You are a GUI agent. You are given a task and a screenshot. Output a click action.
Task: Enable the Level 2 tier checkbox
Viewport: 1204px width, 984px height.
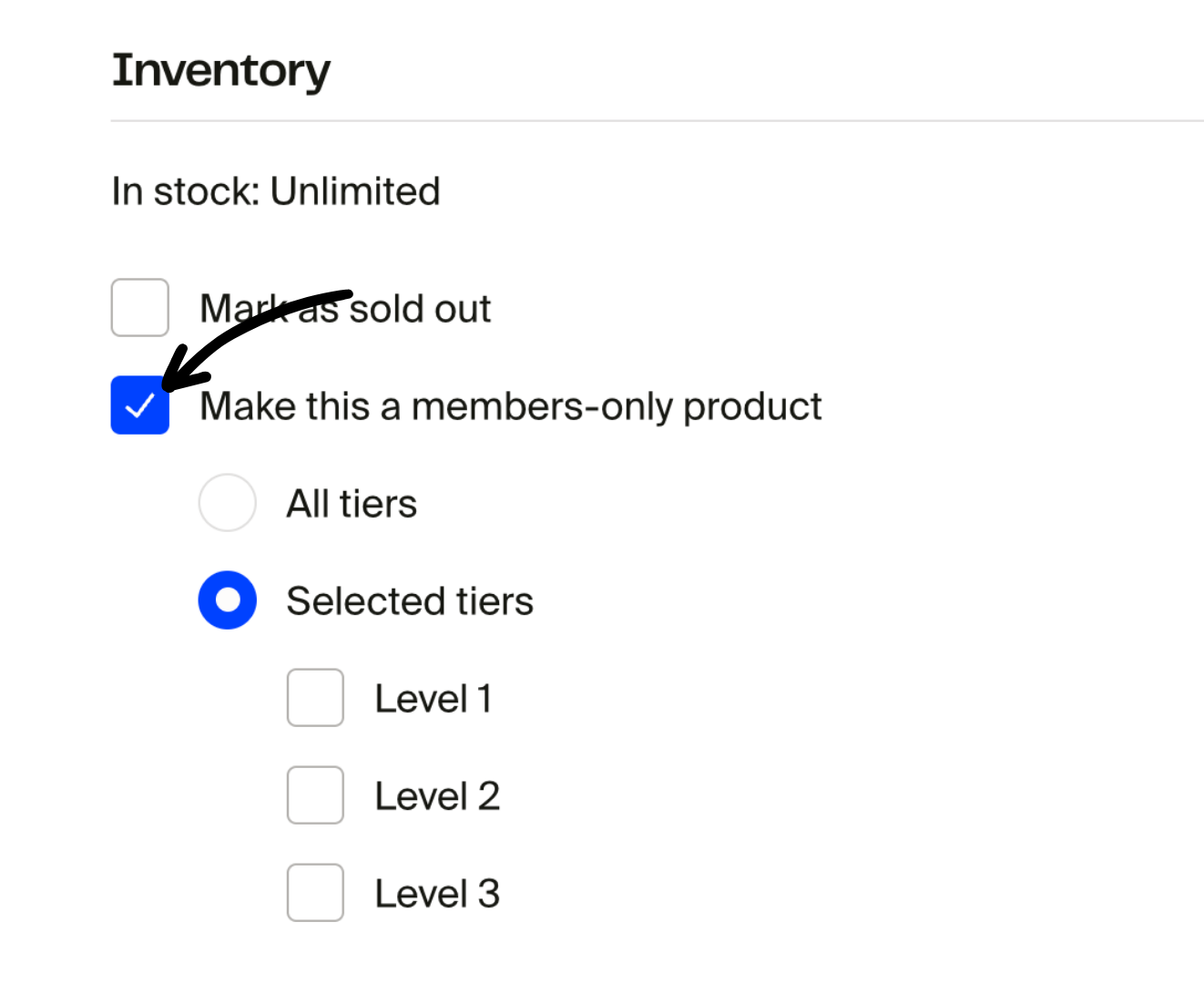pyautogui.click(x=315, y=795)
